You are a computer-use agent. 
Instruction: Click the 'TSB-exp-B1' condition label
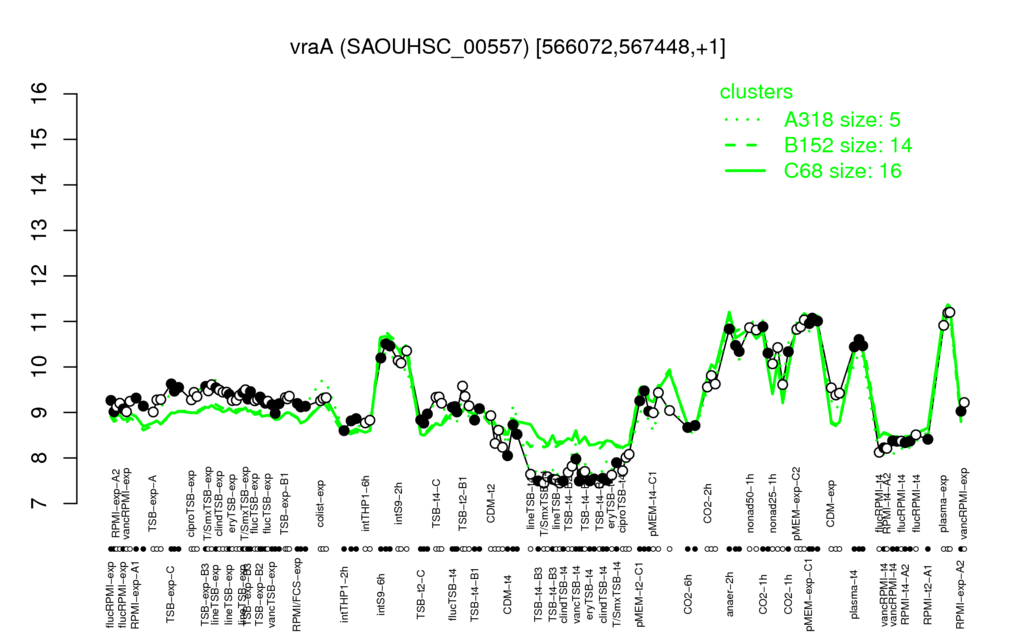tap(284, 504)
